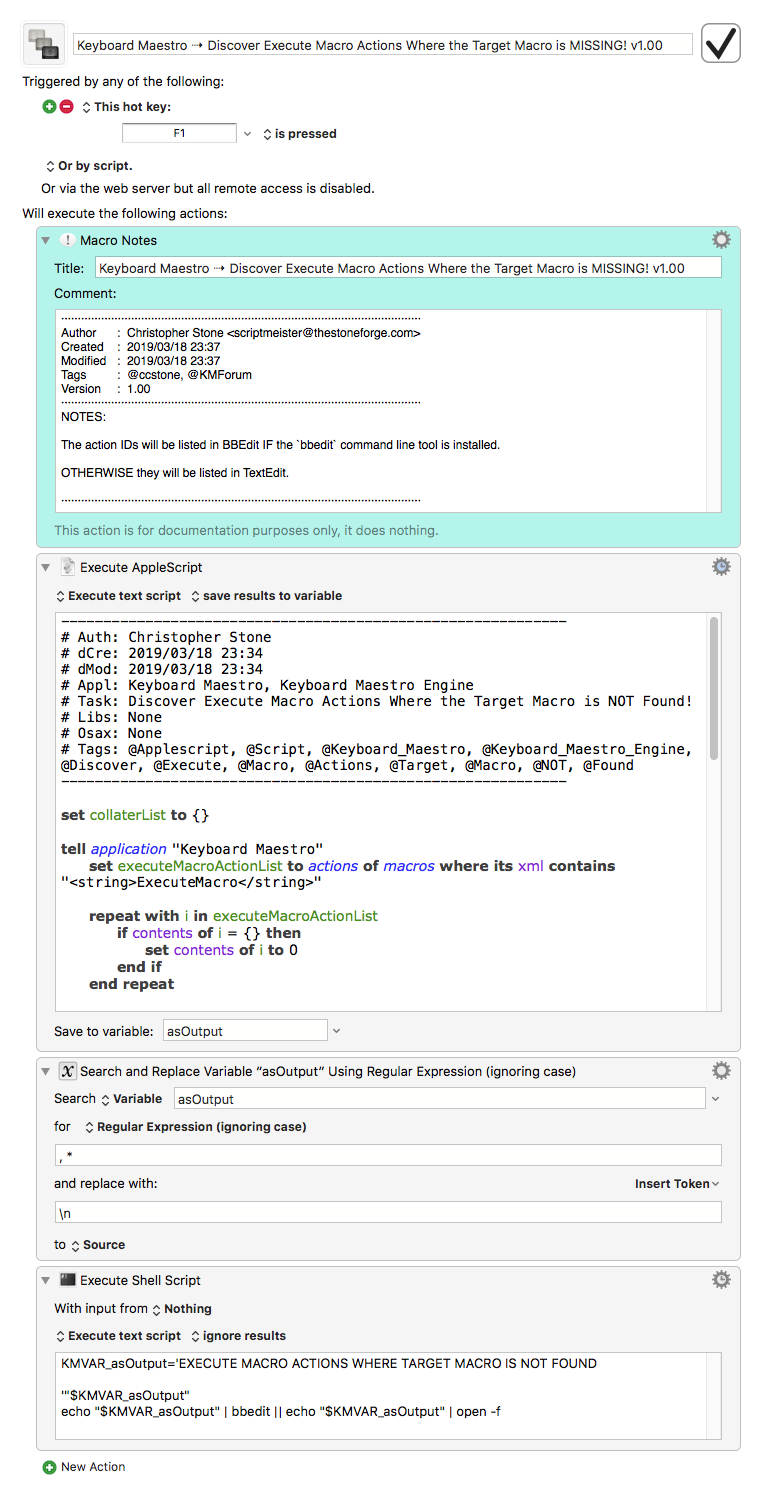Collapse the Macro Notes action
The width and height of the screenshot is (761, 1495).
pos(46,240)
